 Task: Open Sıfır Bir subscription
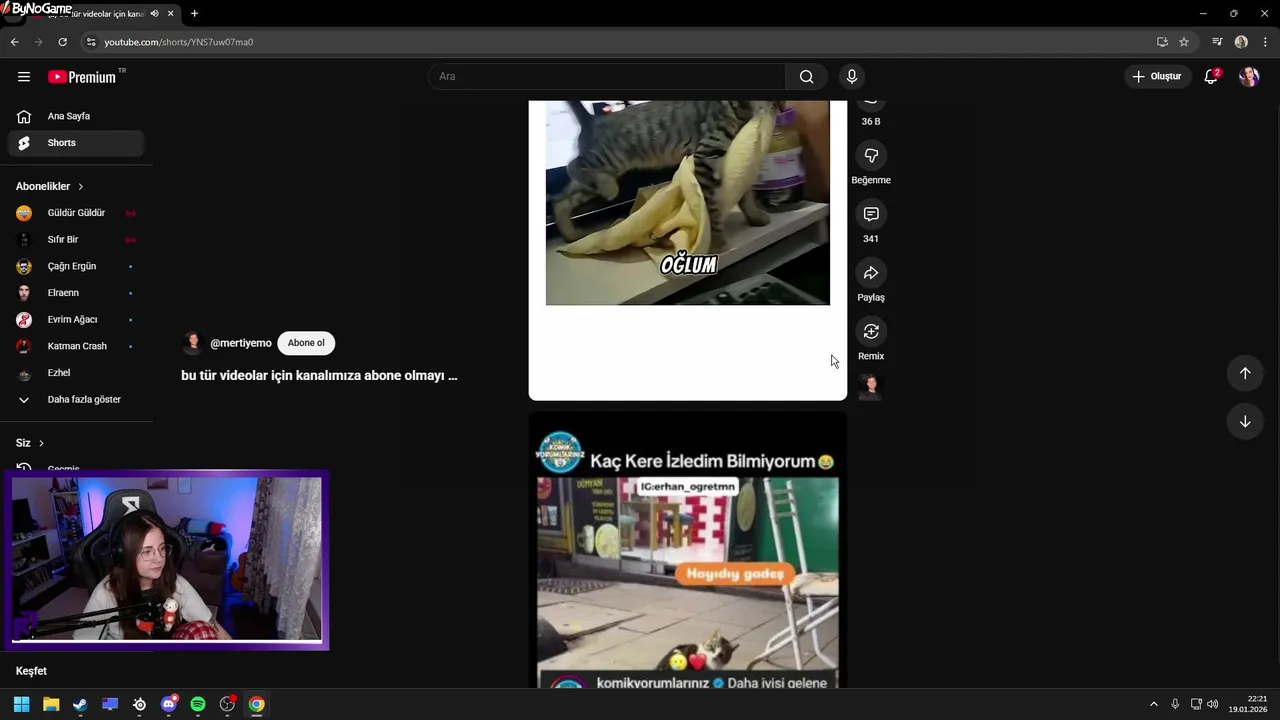point(77,240)
